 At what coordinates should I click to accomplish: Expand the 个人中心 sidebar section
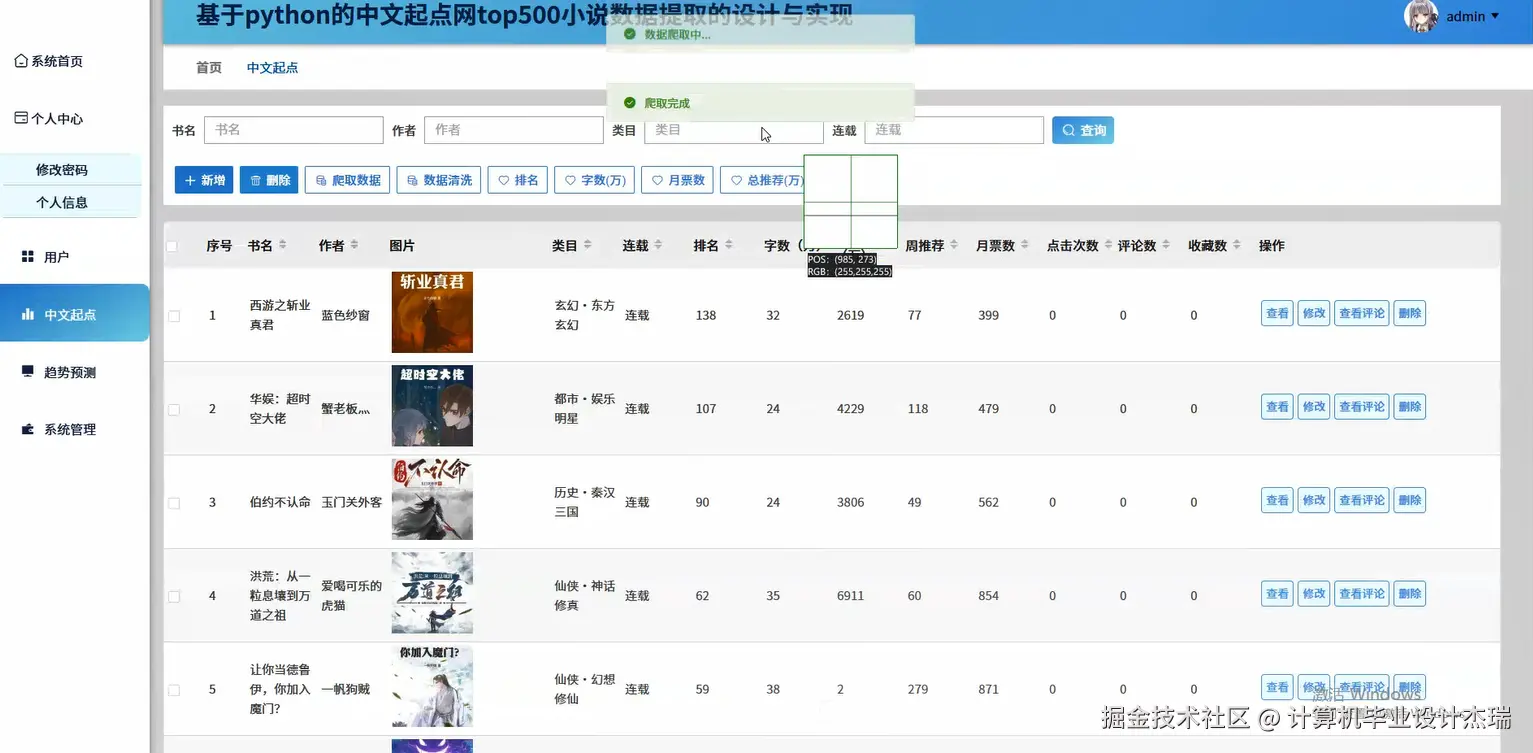pos(49,118)
